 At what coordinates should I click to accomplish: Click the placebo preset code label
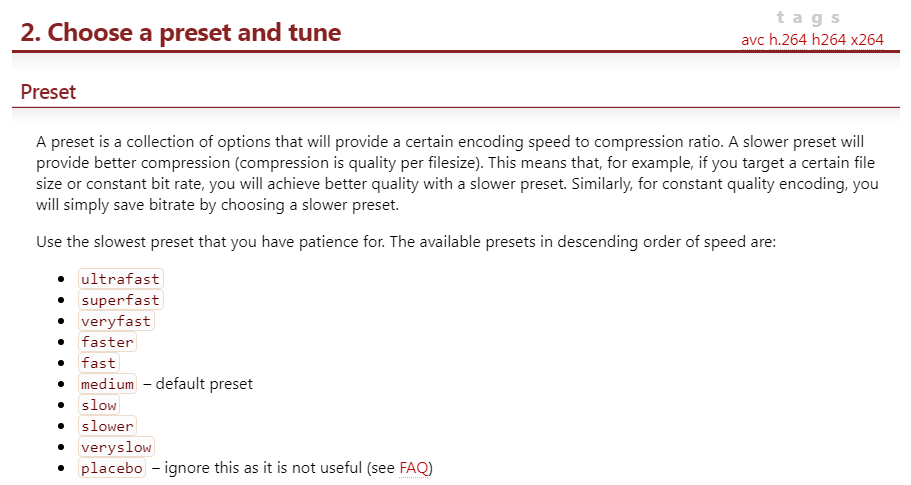112,468
